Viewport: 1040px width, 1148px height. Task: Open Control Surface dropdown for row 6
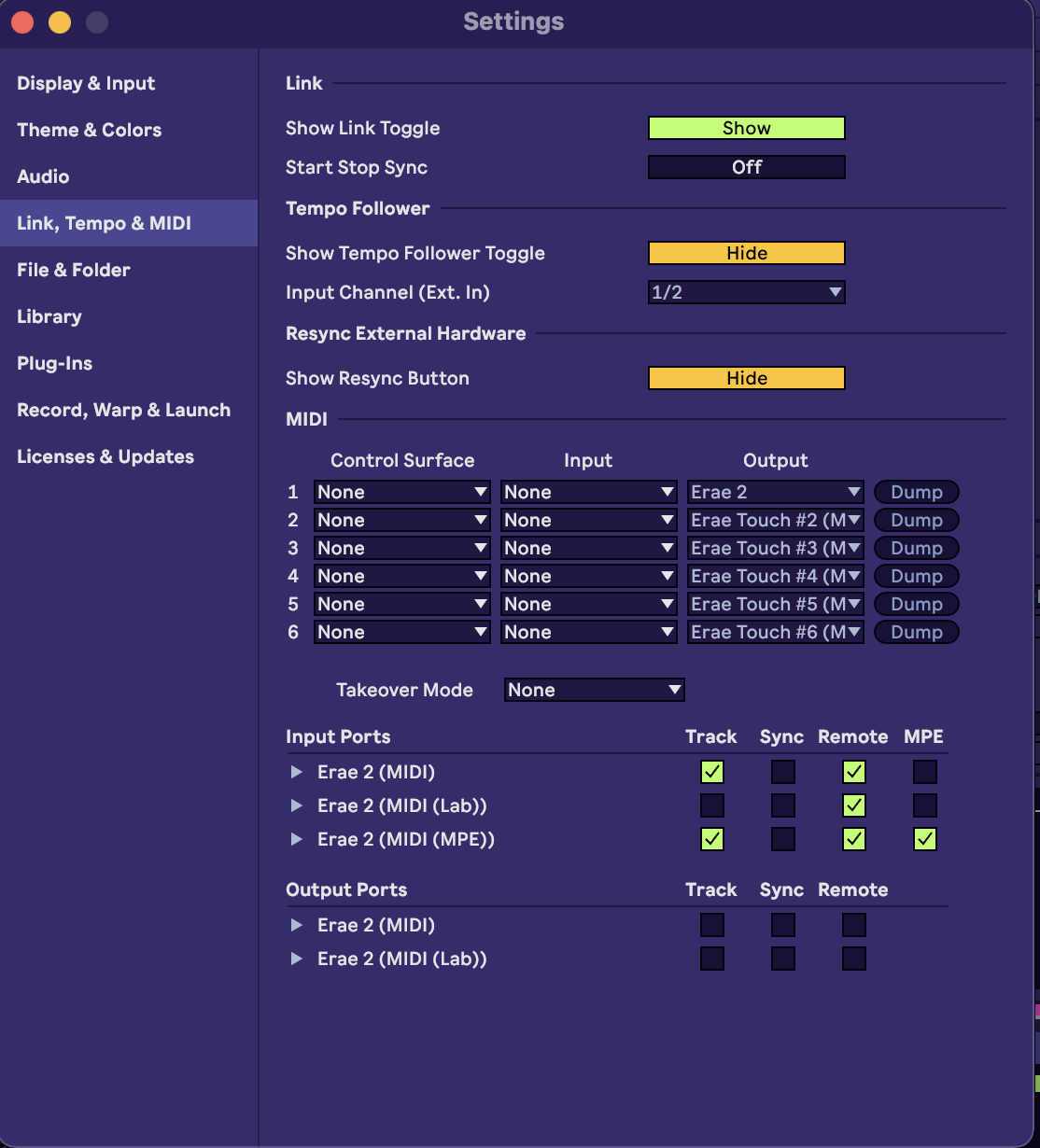pyautogui.click(x=402, y=632)
